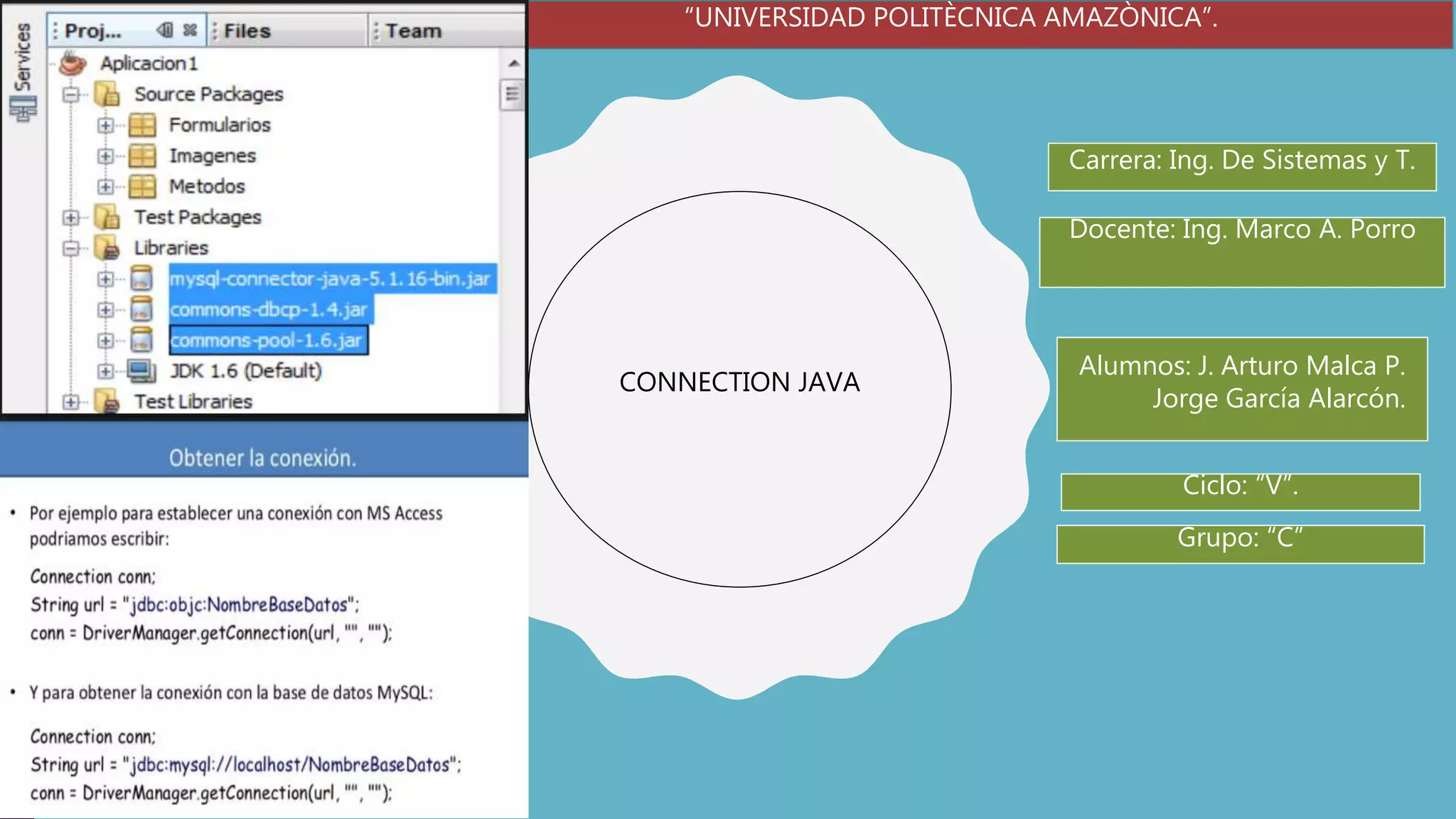
Task: Switch to the Files tab
Action: click(x=247, y=31)
